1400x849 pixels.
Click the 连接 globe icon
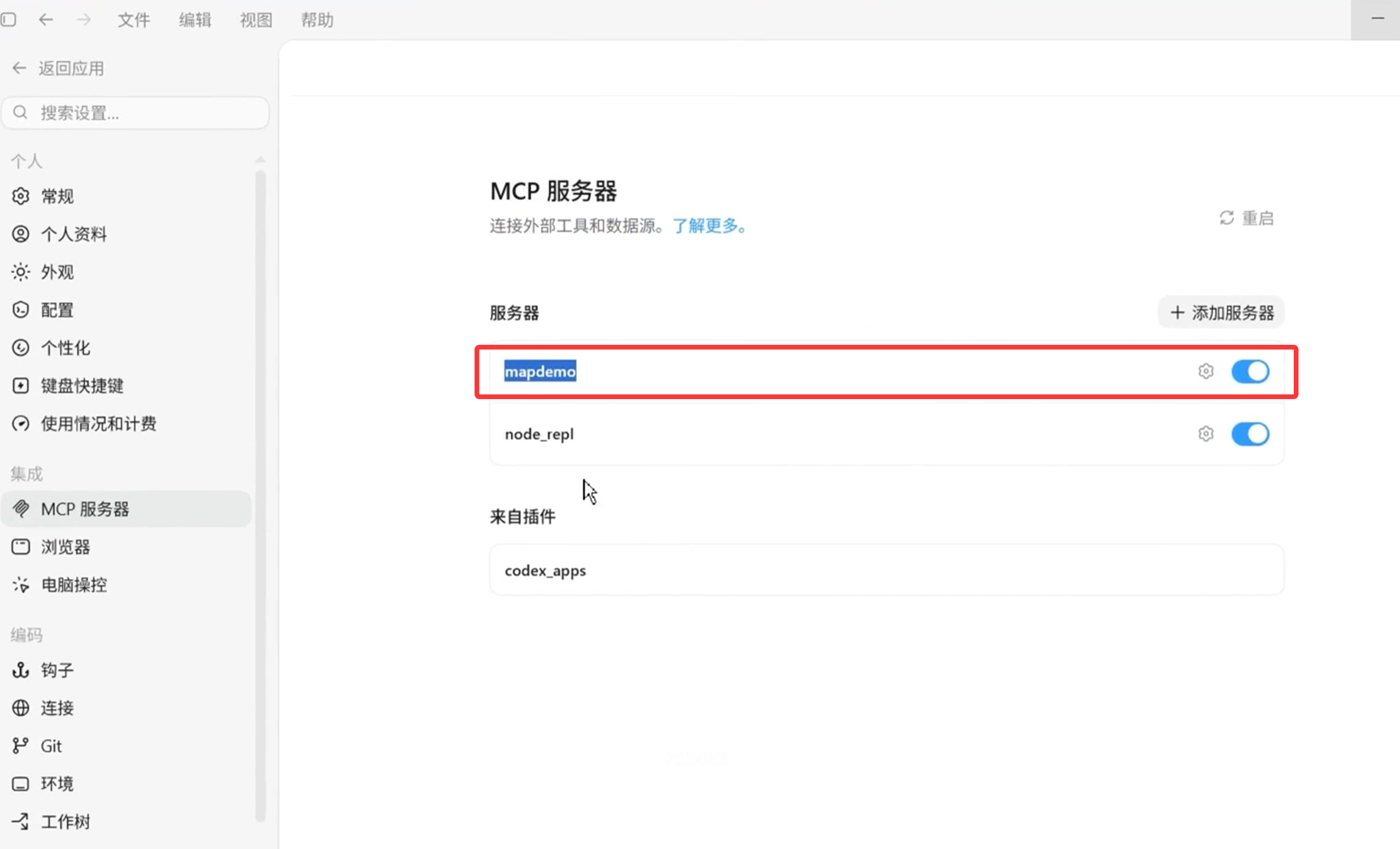[21, 708]
